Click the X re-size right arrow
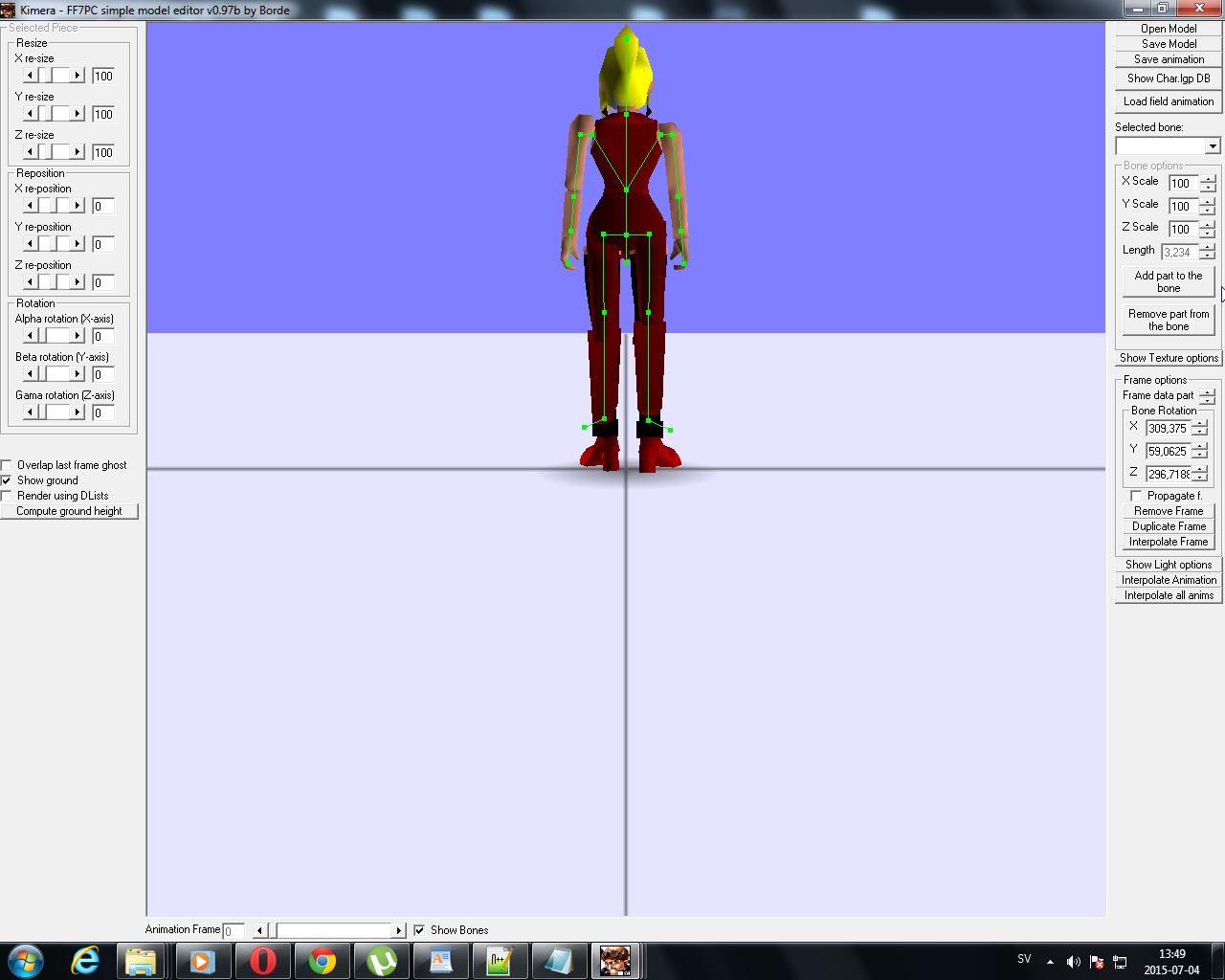This screenshot has width=1225, height=980. pos(78,75)
